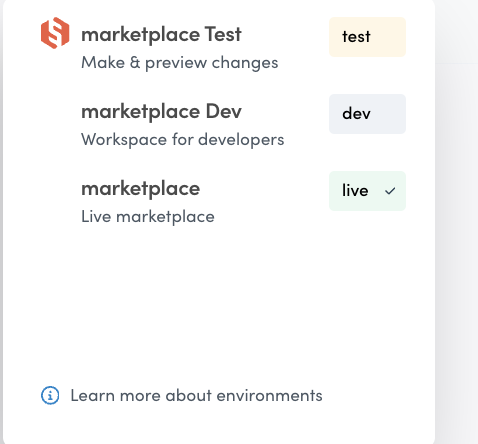Click the 'Live marketplace' description text

148,217
